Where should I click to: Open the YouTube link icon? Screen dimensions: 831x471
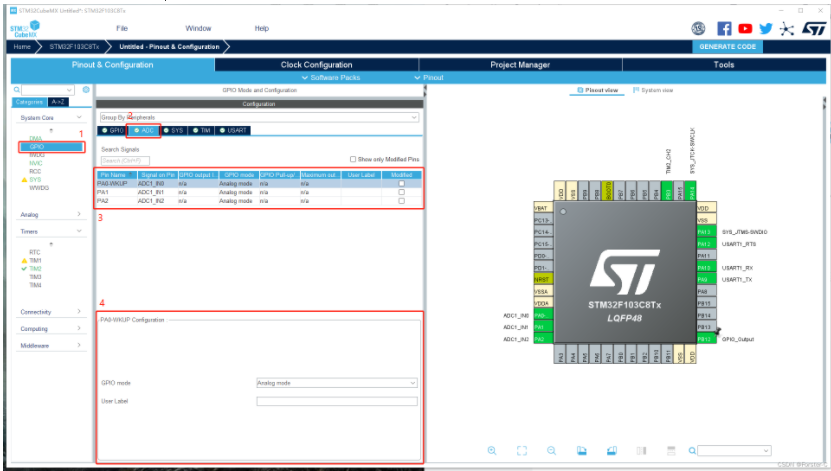[x=745, y=29]
